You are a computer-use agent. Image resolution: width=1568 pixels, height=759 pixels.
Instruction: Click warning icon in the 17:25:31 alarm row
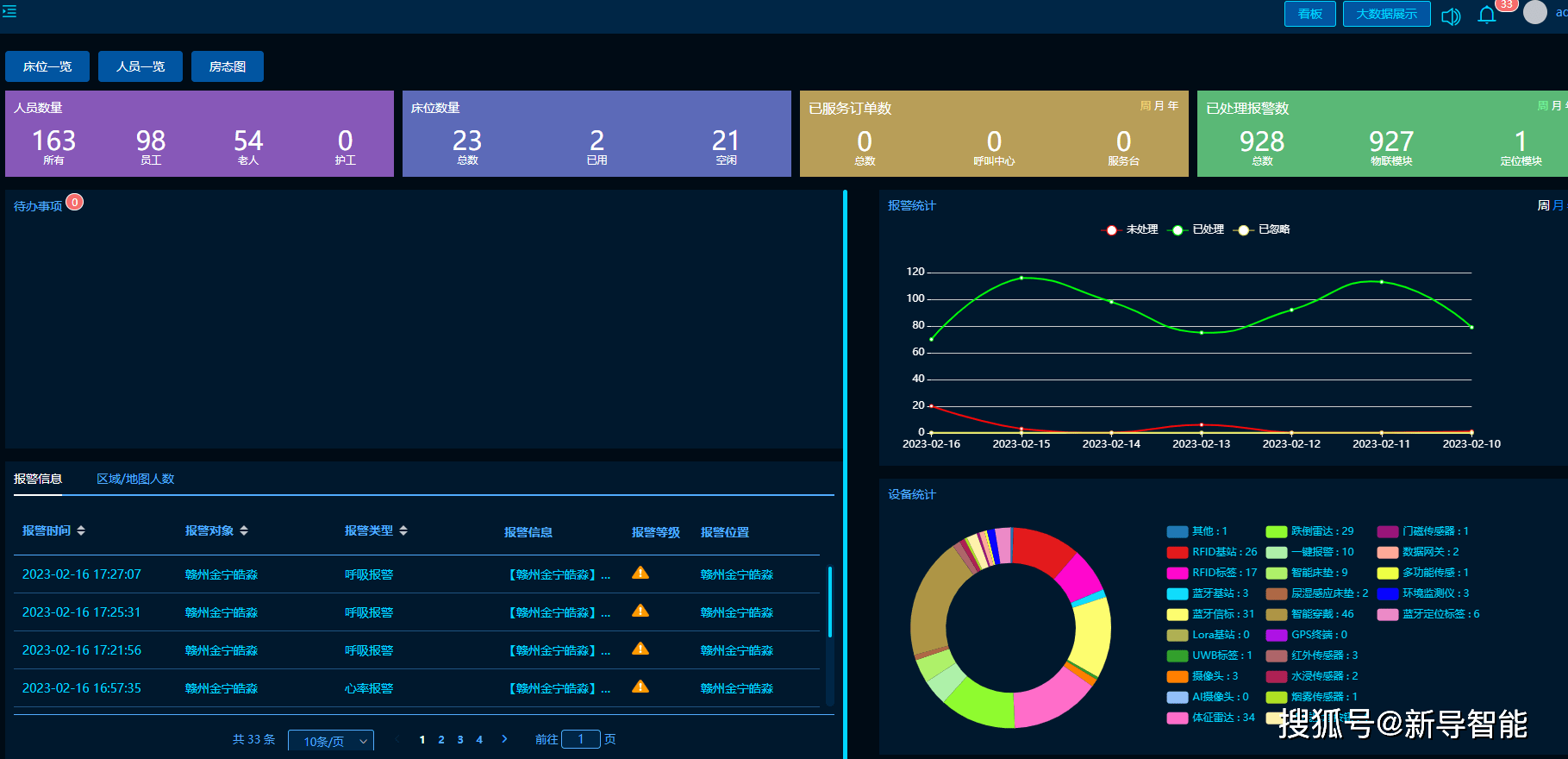640,611
